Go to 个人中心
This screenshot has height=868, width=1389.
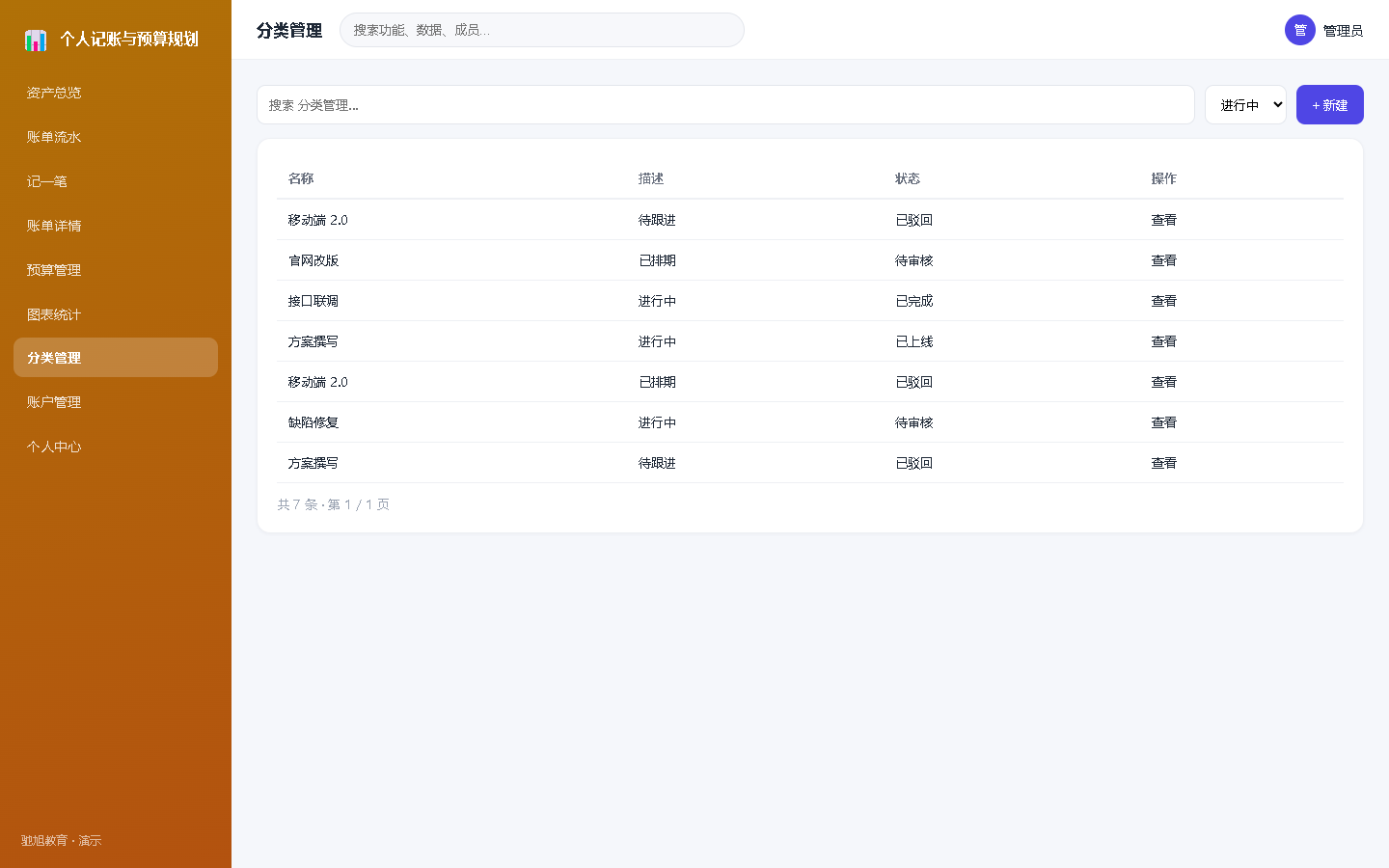[116, 447]
